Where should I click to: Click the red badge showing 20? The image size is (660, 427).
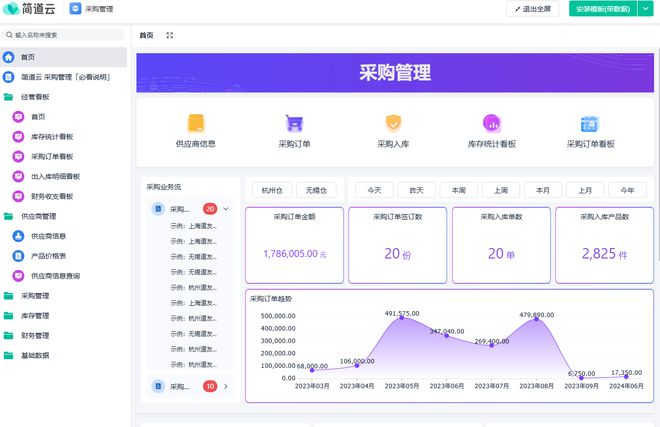pos(210,209)
